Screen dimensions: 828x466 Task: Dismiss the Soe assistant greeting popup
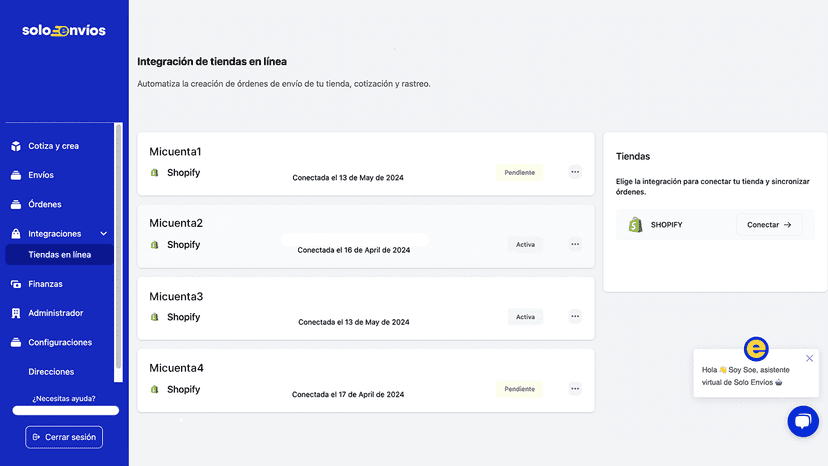pos(810,358)
